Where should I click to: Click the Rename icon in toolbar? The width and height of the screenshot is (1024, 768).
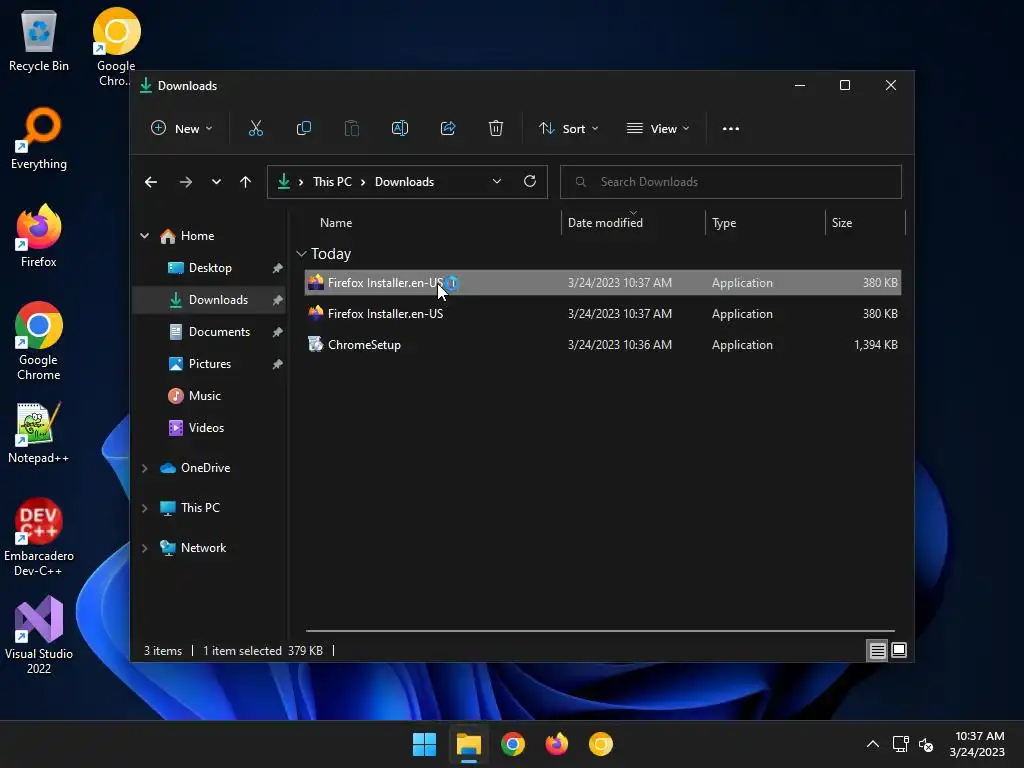pyautogui.click(x=400, y=129)
